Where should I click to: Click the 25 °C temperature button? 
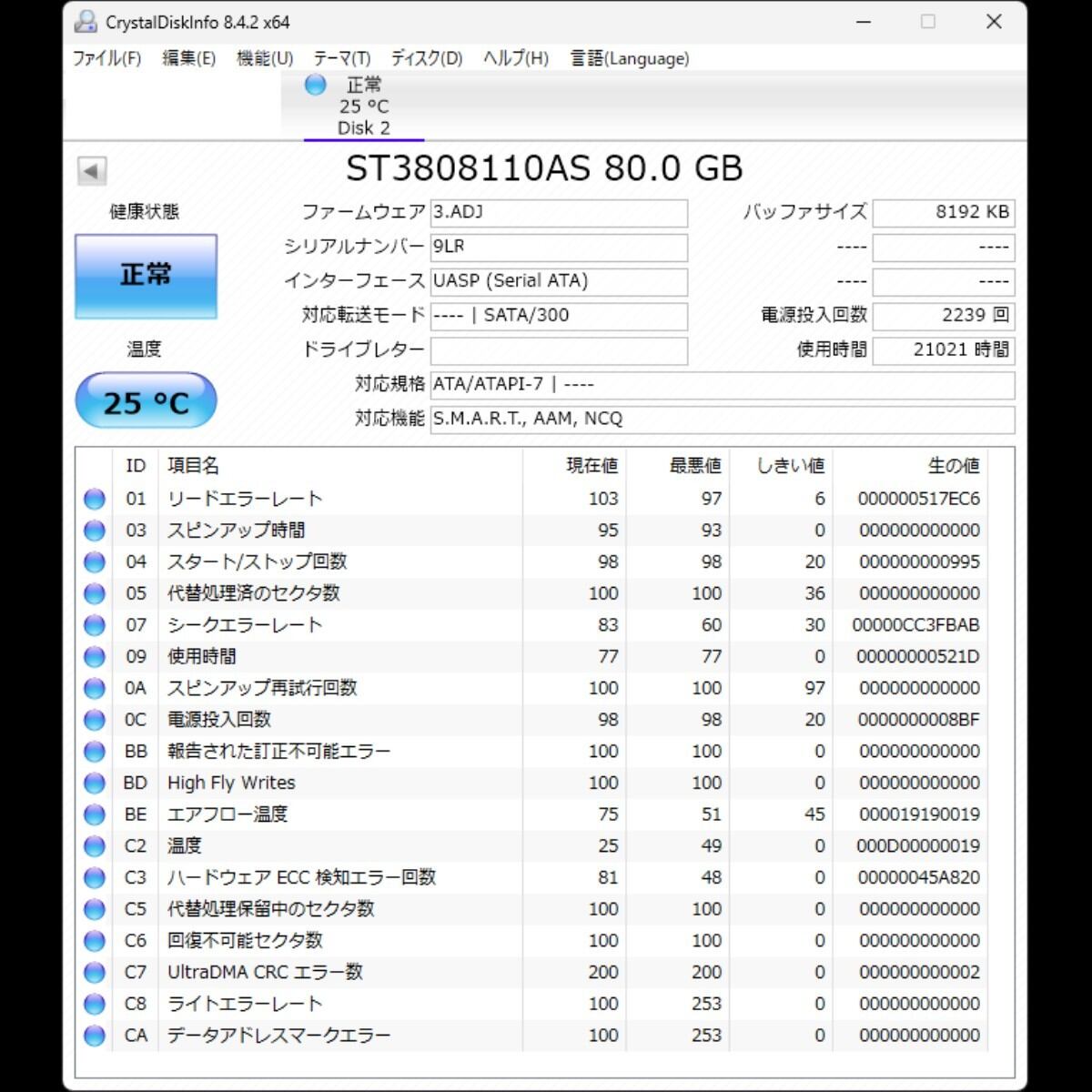click(x=146, y=401)
